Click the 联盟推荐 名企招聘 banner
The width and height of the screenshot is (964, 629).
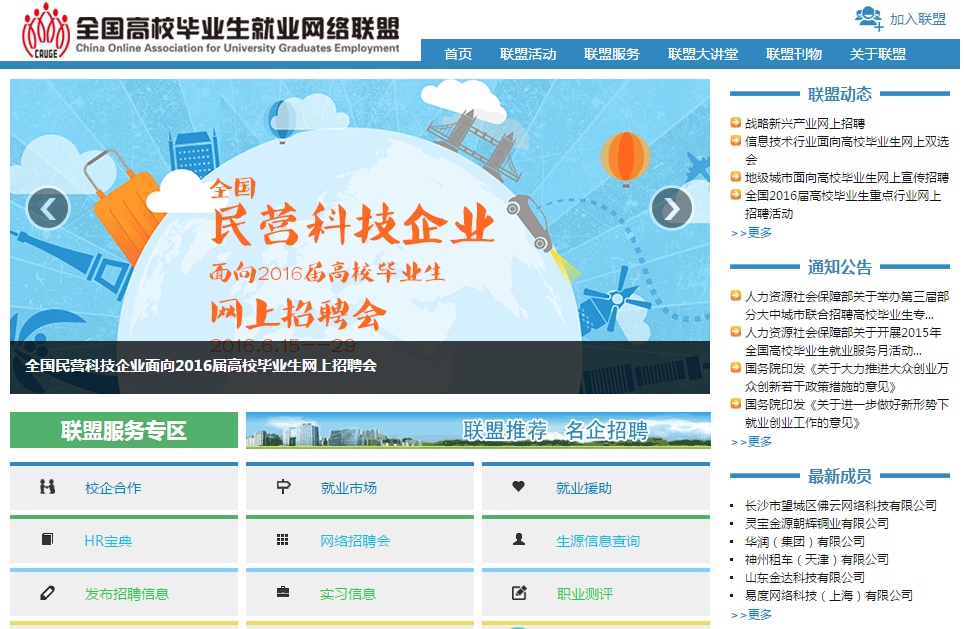coord(478,431)
